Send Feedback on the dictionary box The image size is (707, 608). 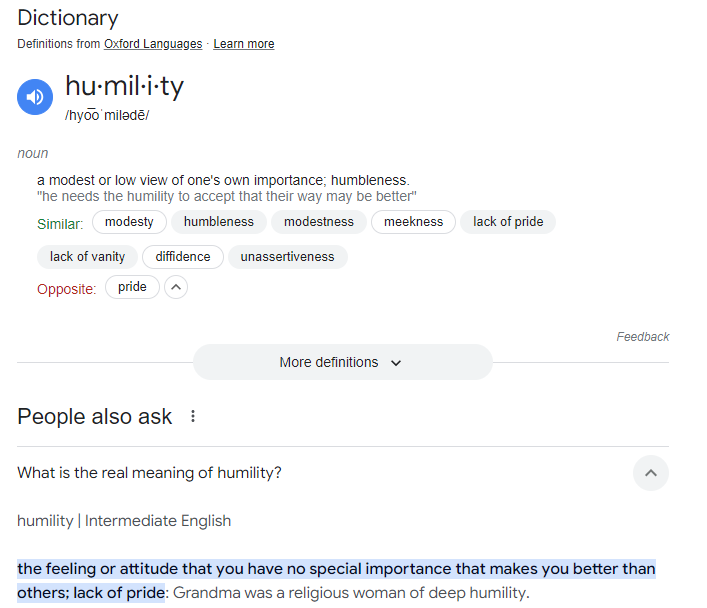(x=642, y=337)
